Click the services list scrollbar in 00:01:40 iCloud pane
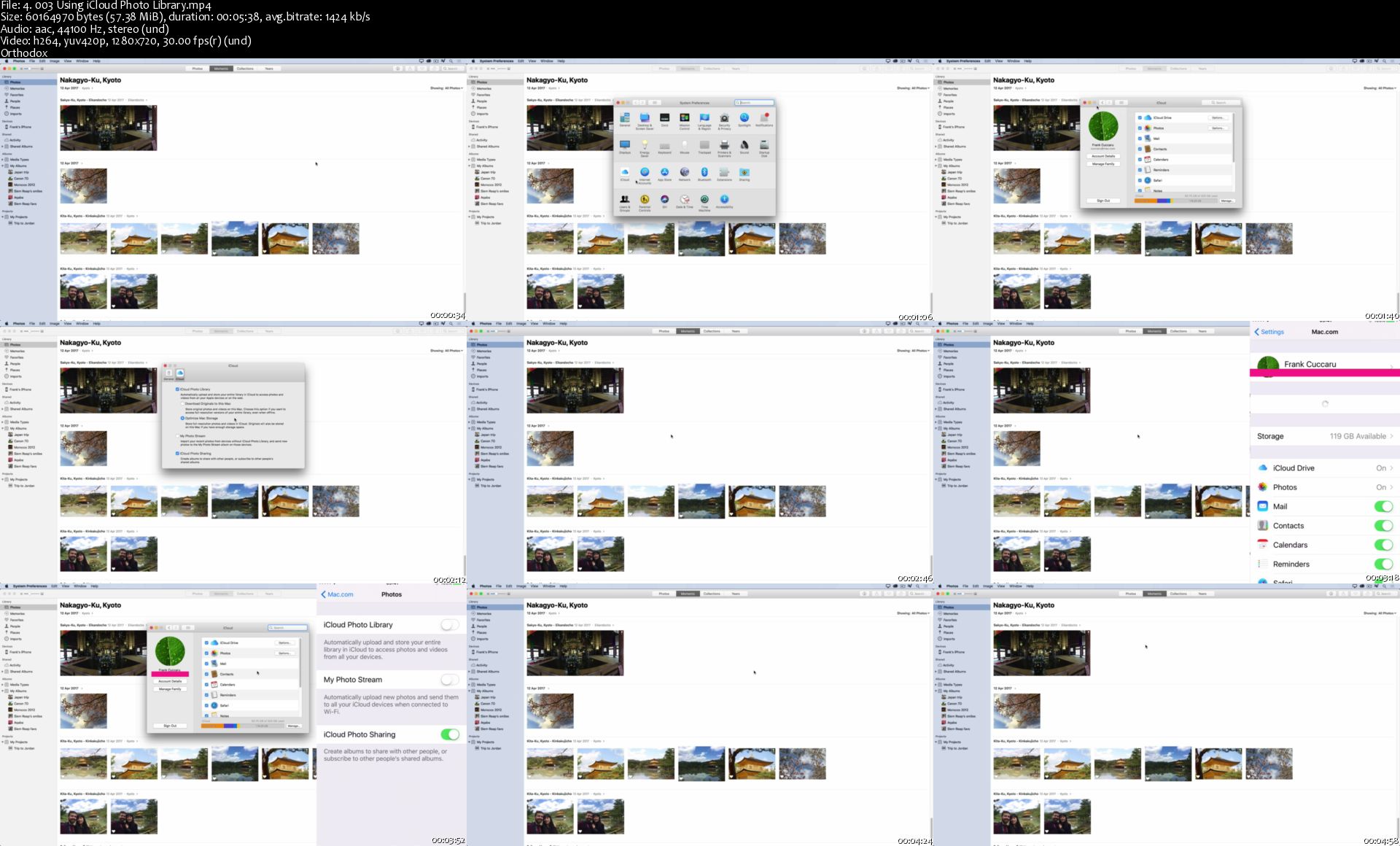The width and height of the screenshot is (1400, 846). pyautogui.click(x=1234, y=139)
